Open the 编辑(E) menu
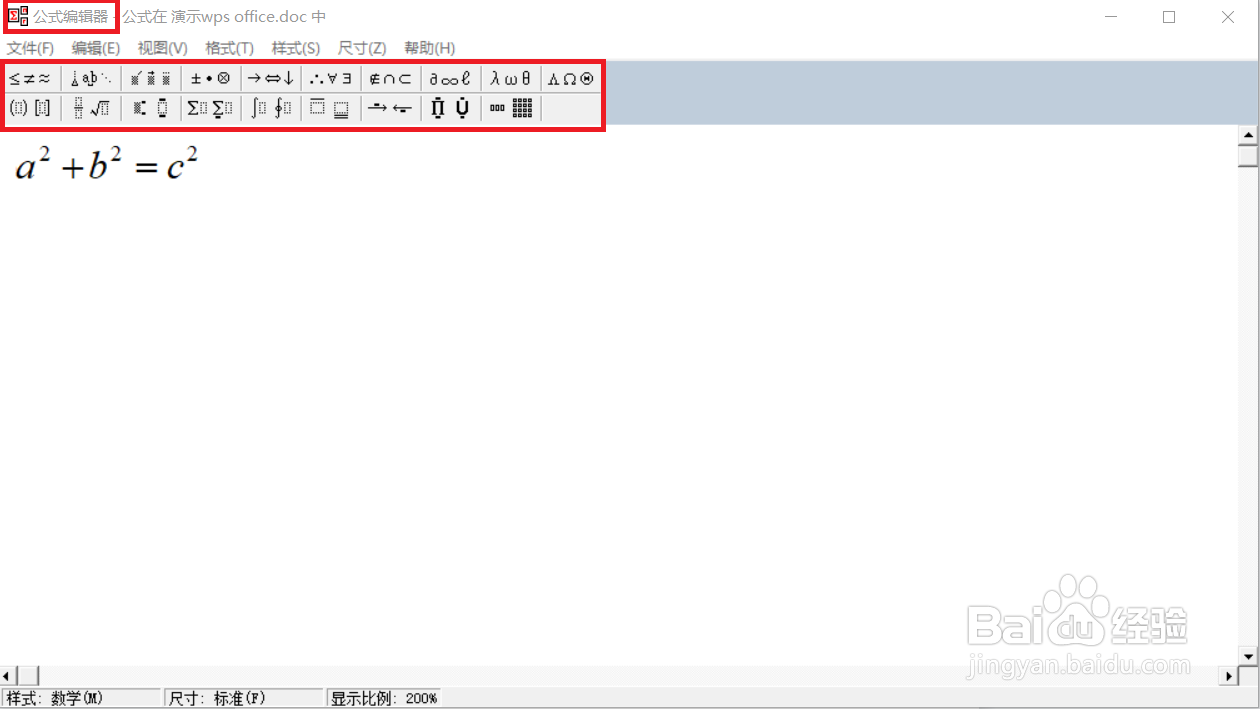Viewport: 1260px width, 709px height. pyautogui.click(x=96, y=48)
